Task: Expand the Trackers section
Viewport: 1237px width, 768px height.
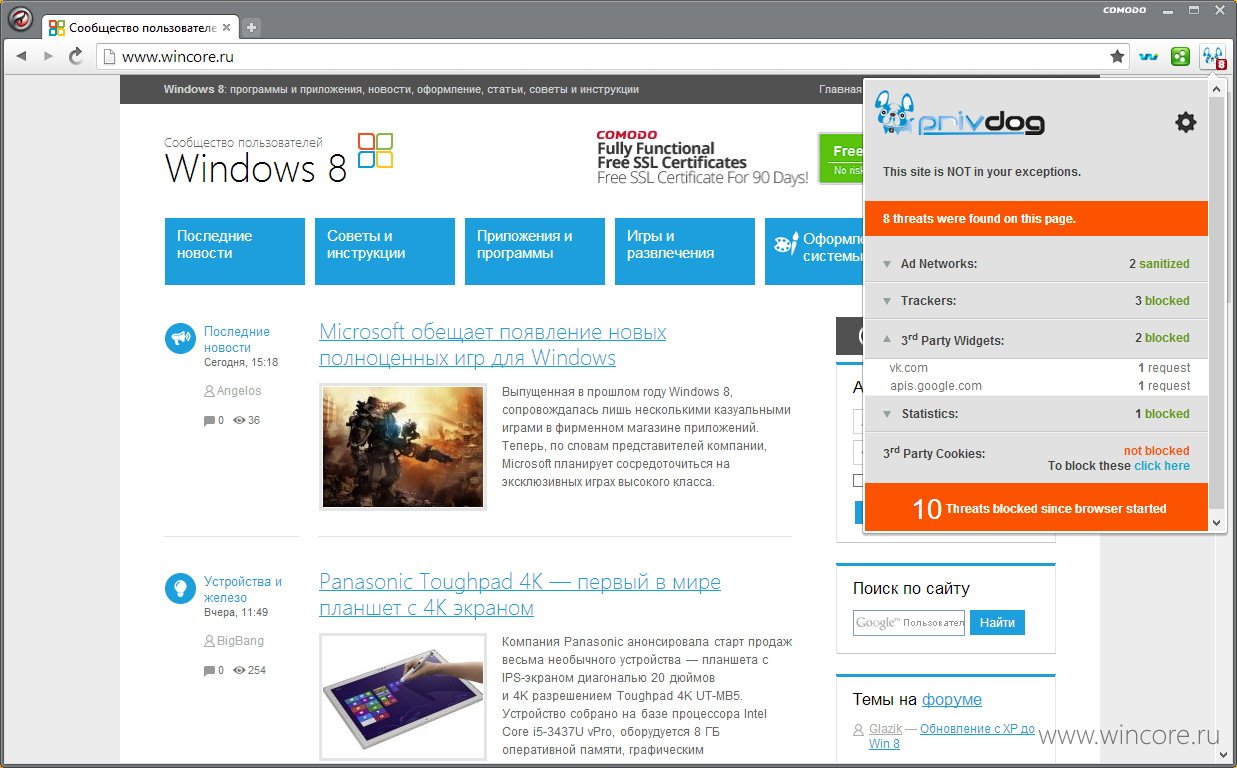Action: click(887, 301)
